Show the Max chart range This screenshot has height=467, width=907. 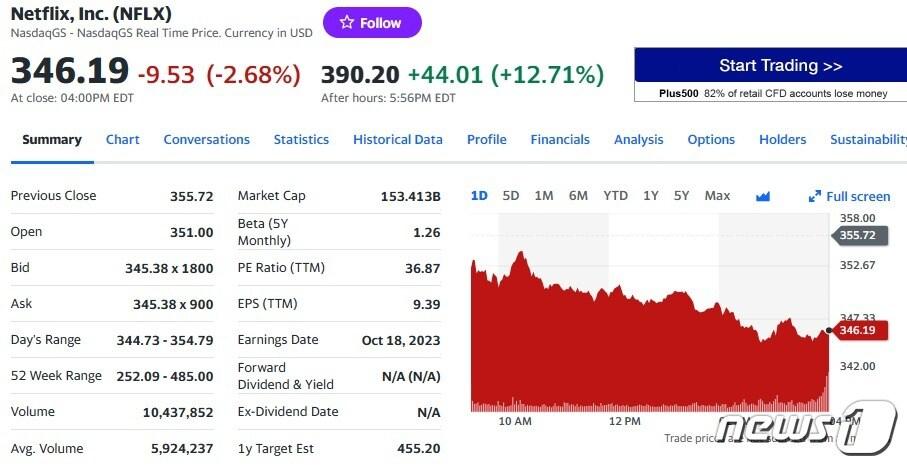717,196
